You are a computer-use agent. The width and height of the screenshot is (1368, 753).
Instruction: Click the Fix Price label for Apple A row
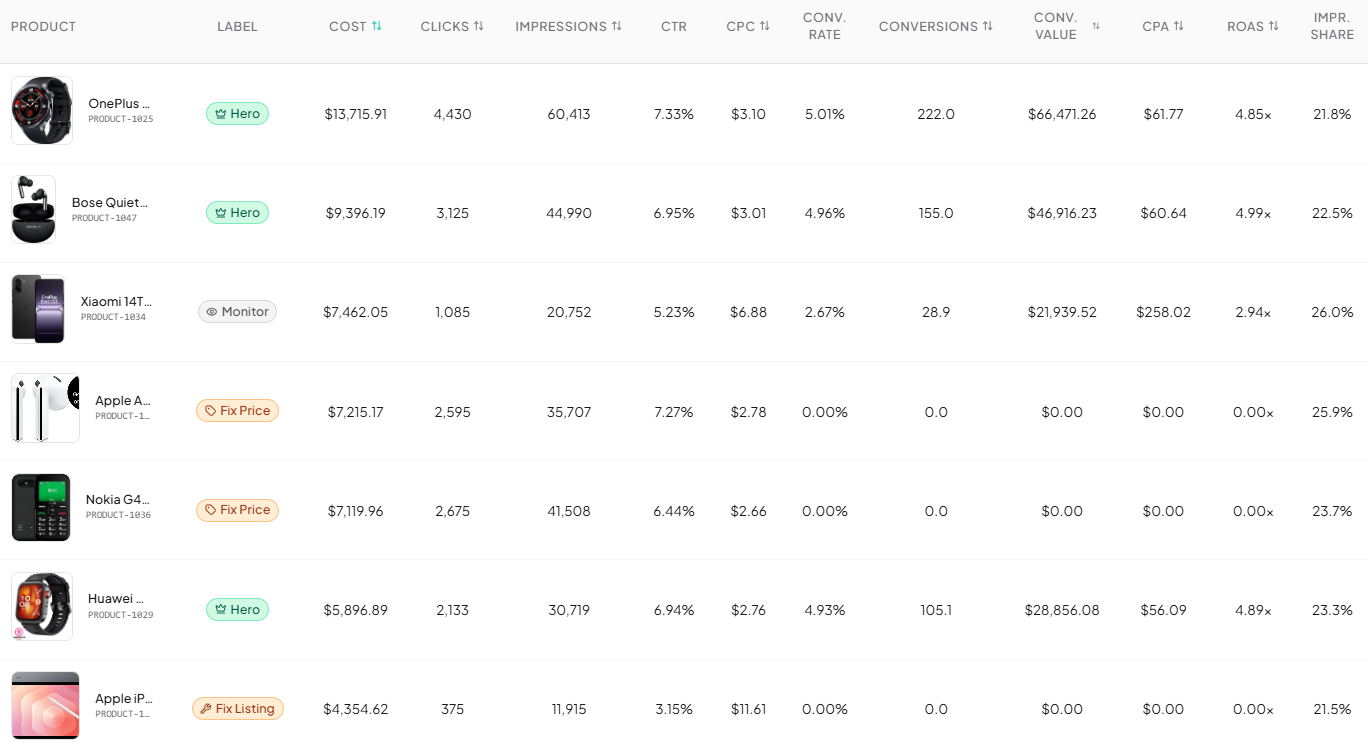[237, 410]
